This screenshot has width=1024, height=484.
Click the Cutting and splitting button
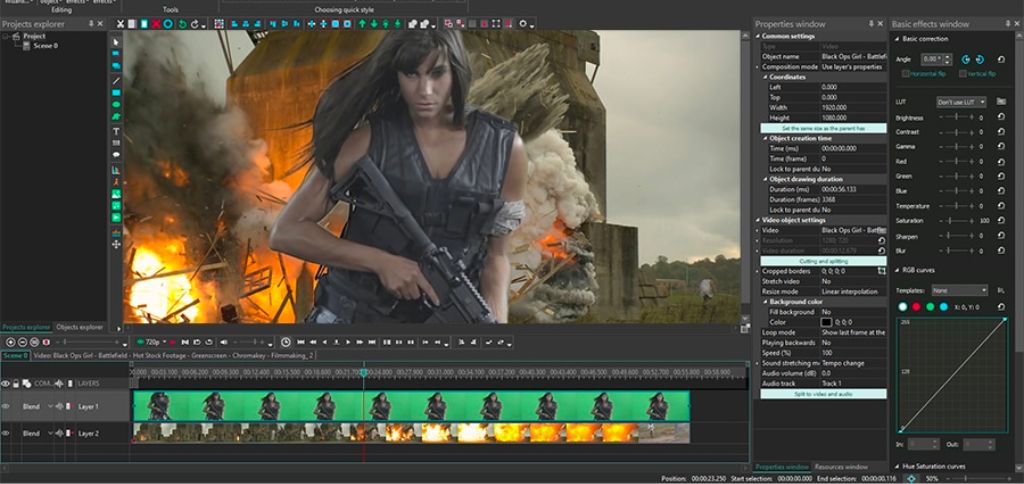pyautogui.click(x=823, y=260)
